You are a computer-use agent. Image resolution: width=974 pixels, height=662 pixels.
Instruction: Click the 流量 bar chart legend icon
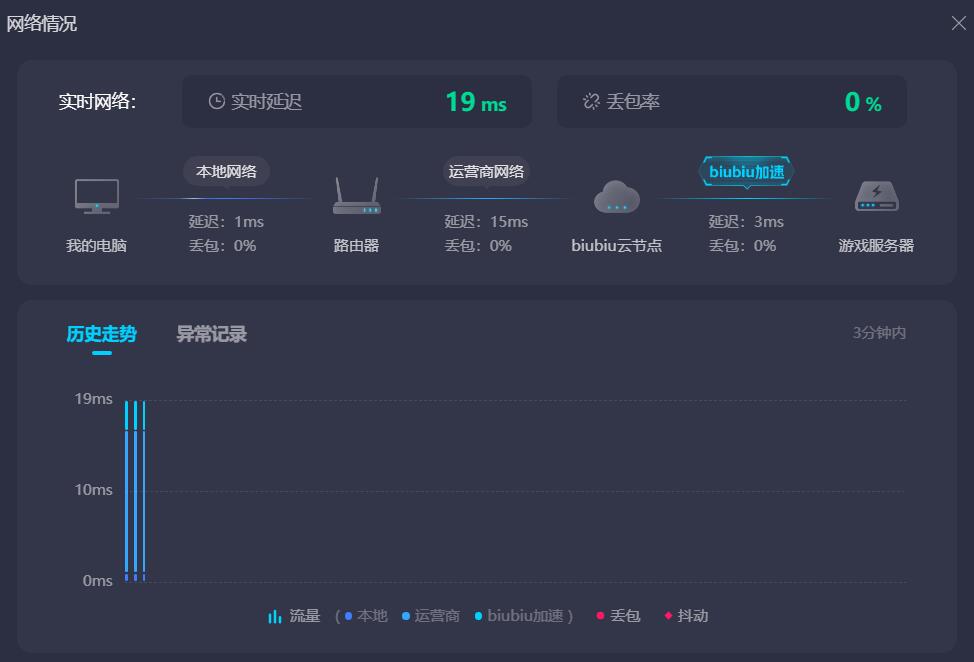click(x=275, y=616)
